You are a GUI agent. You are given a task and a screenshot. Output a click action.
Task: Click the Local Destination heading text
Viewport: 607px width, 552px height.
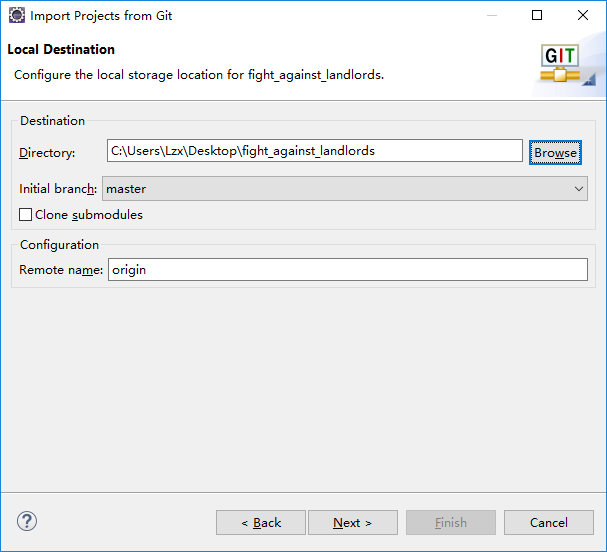coord(61,50)
